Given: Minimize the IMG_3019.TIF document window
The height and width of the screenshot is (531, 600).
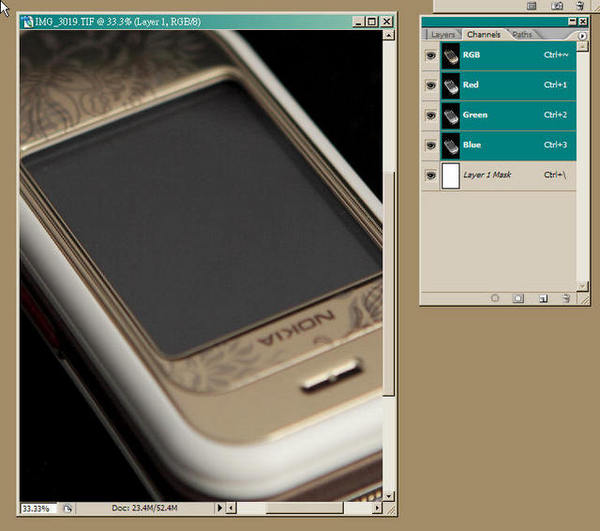Looking at the screenshot, I should click(x=358, y=22).
